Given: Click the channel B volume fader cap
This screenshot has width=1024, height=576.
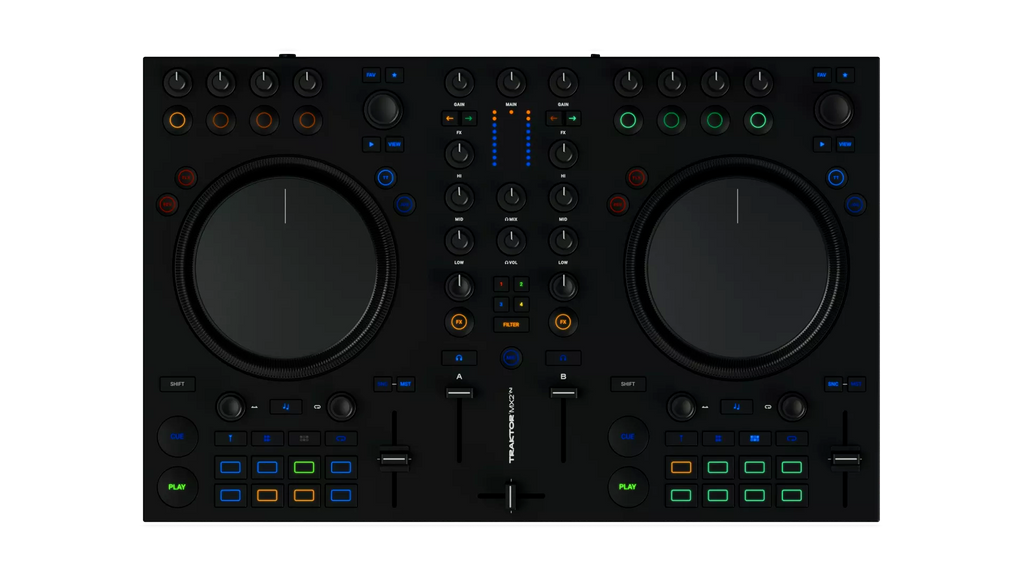Looking at the screenshot, I should pos(563,392).
